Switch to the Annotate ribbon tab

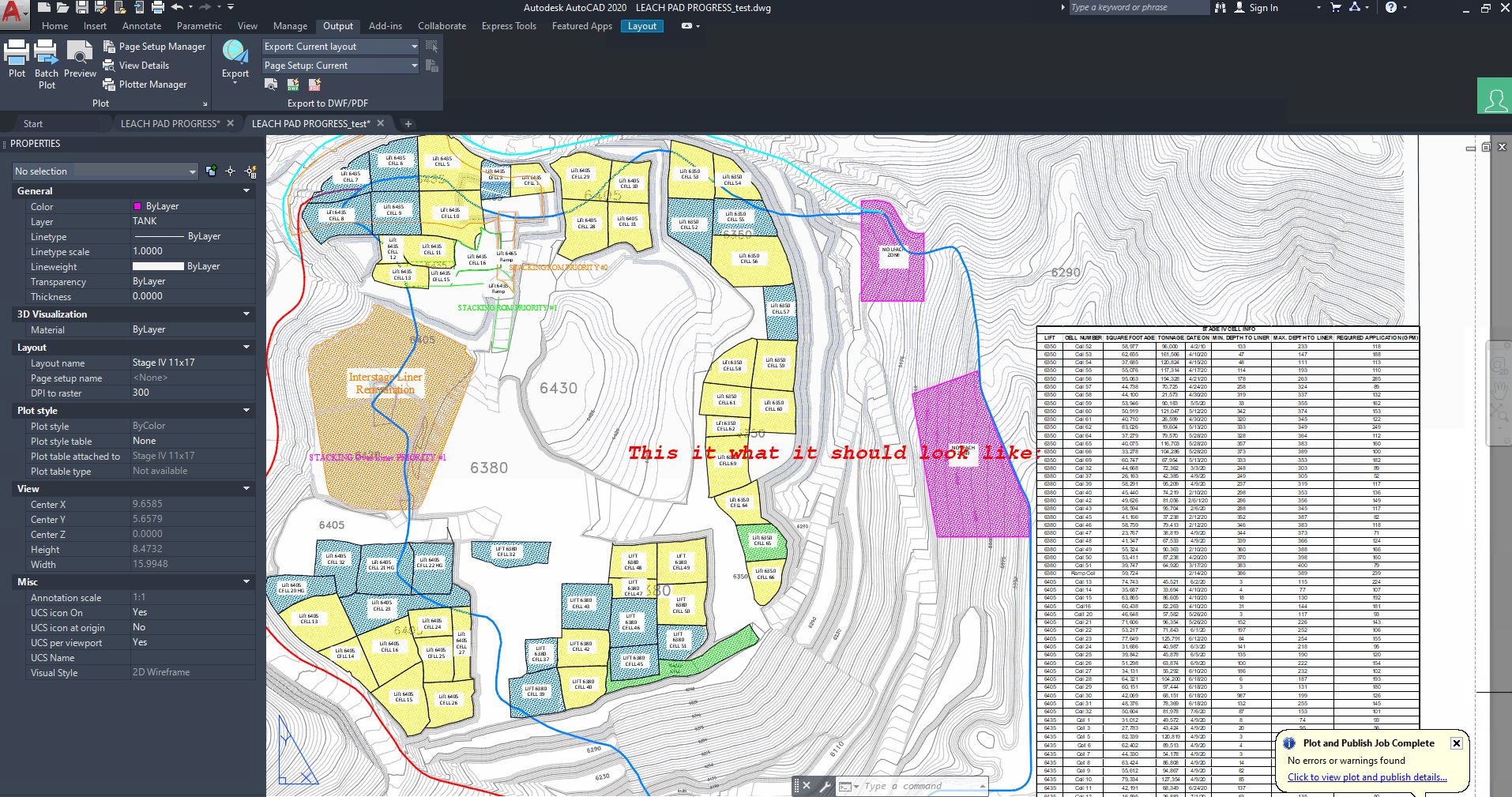pyautogui.click(x=141, y=26)
